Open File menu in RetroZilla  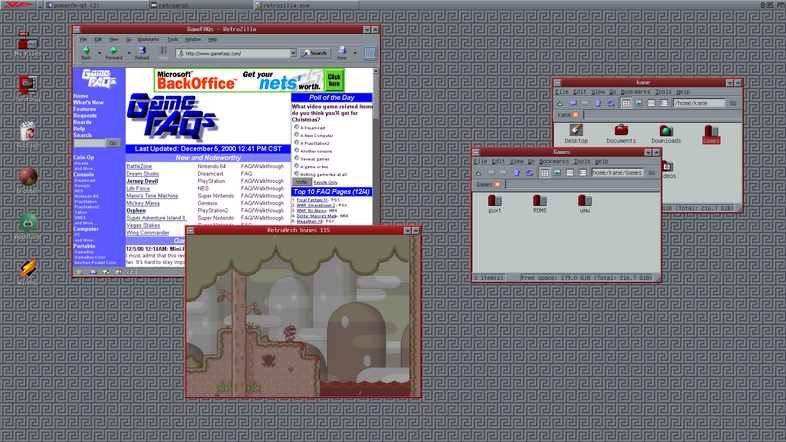pos(84,39)
